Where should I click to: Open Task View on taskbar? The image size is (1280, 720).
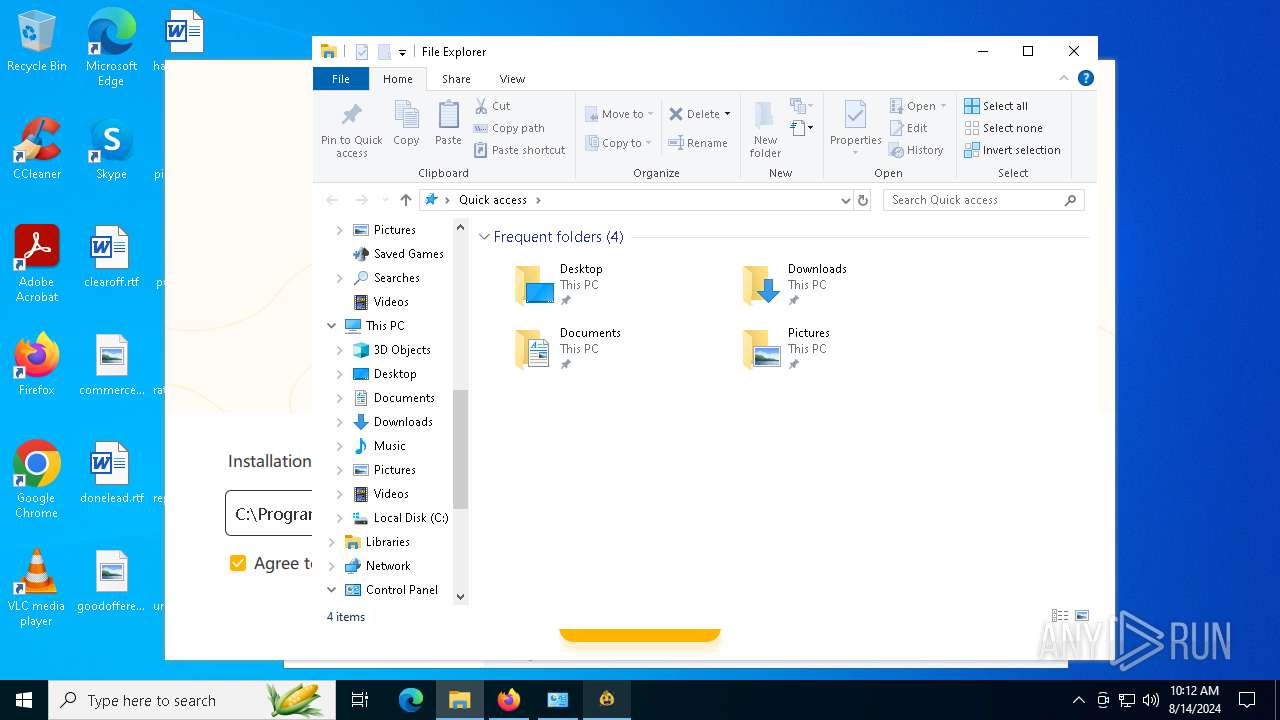click(x=360, y=700)
